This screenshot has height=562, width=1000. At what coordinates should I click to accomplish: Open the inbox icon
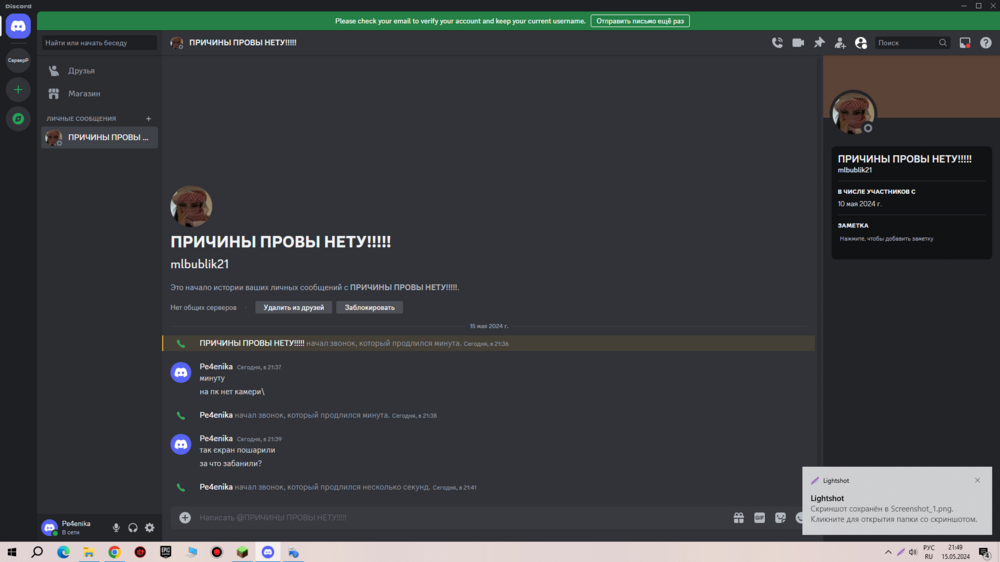[965, 43]
